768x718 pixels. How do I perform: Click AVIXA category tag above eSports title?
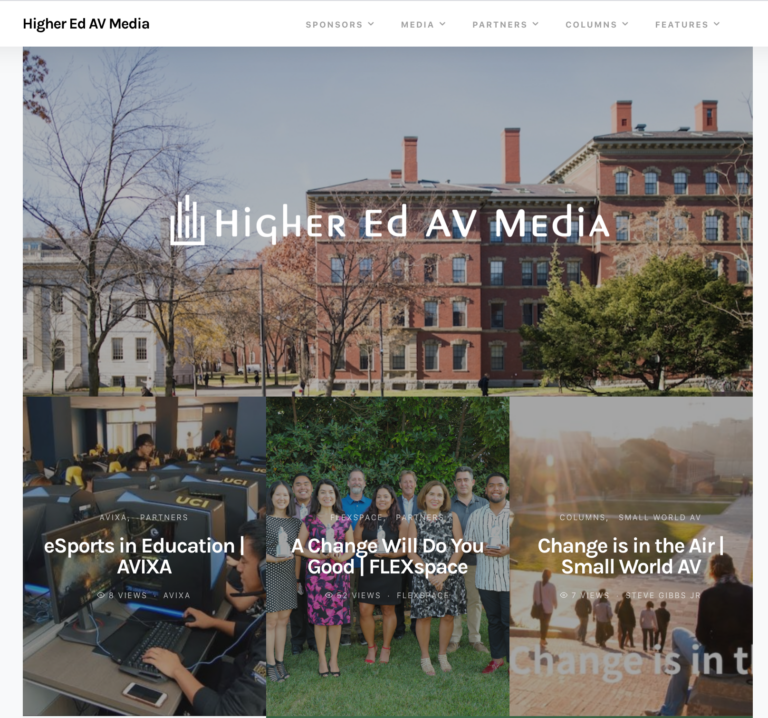click(112, 518)
